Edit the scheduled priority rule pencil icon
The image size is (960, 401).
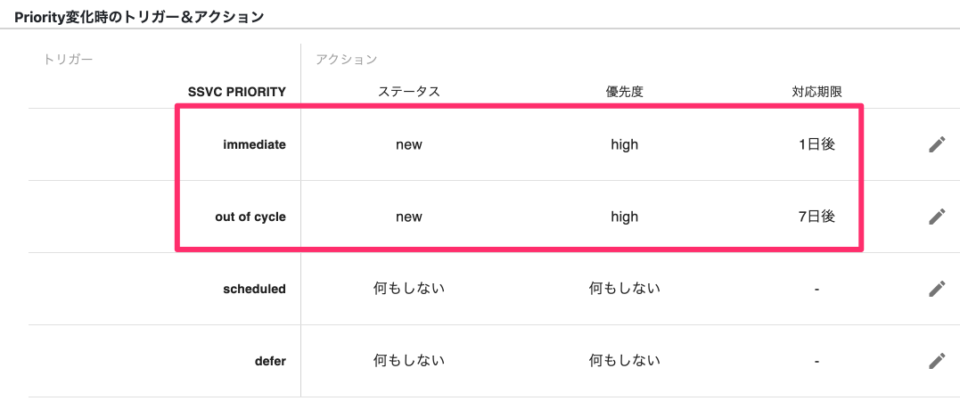(x=937, y=289)
